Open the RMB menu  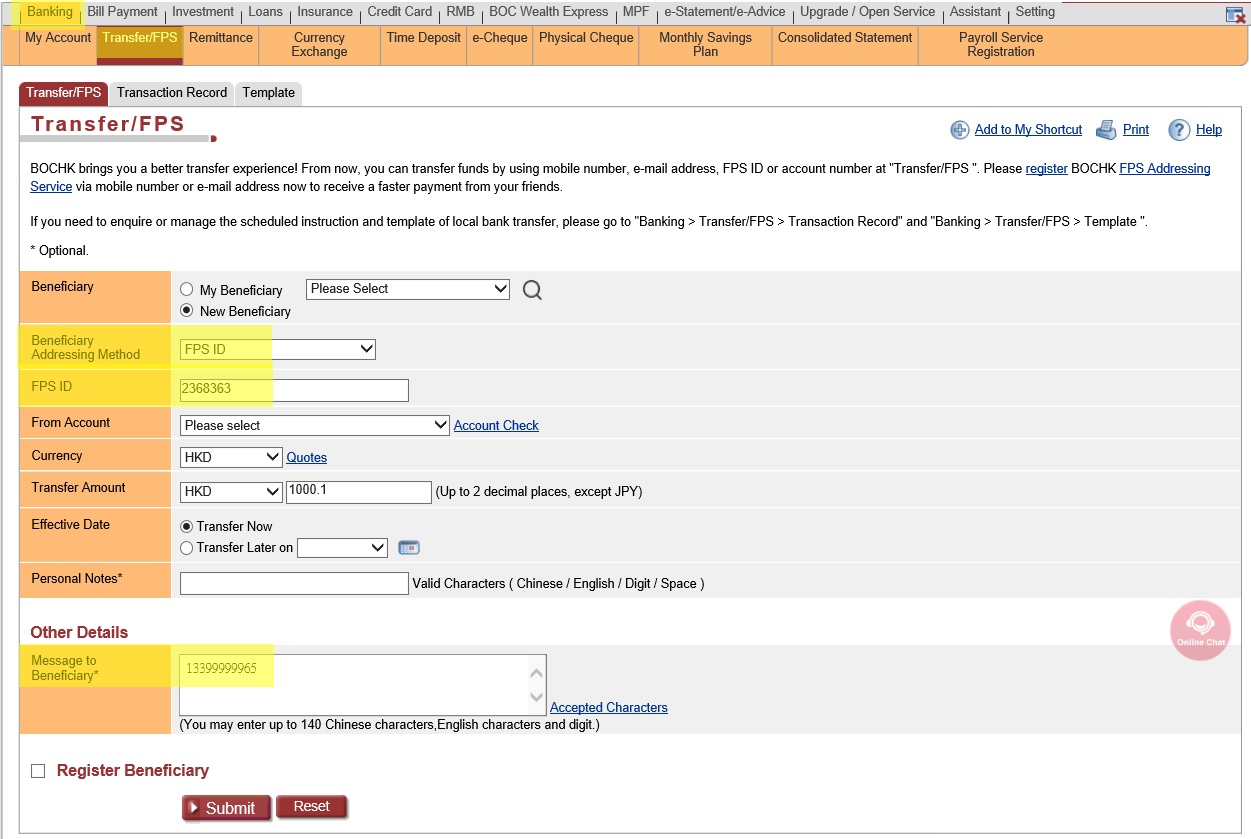[x=461, y=12]
